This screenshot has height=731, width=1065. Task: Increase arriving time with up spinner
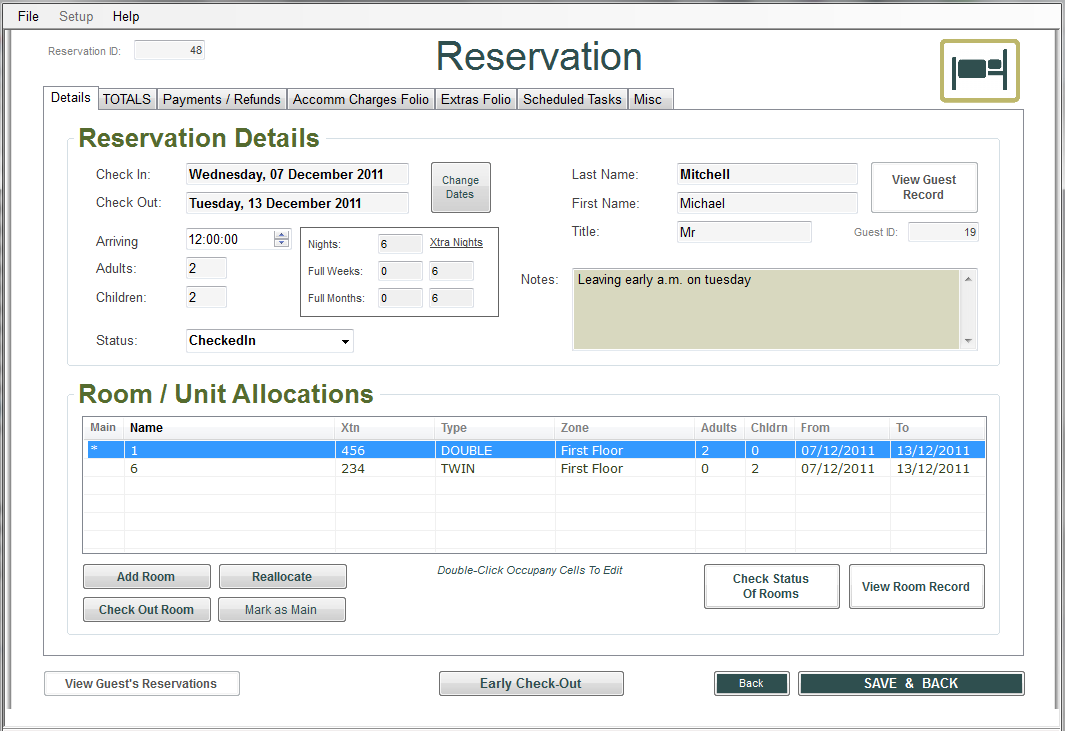282,235
